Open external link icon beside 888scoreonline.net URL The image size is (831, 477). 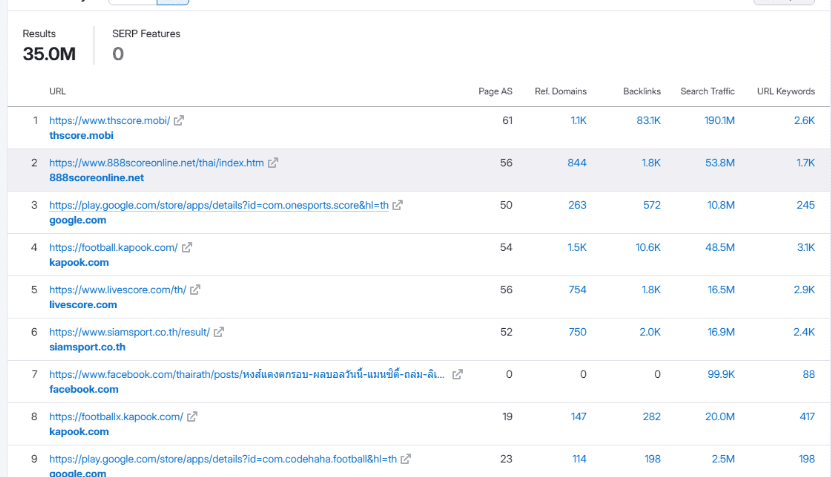(272, 163)
